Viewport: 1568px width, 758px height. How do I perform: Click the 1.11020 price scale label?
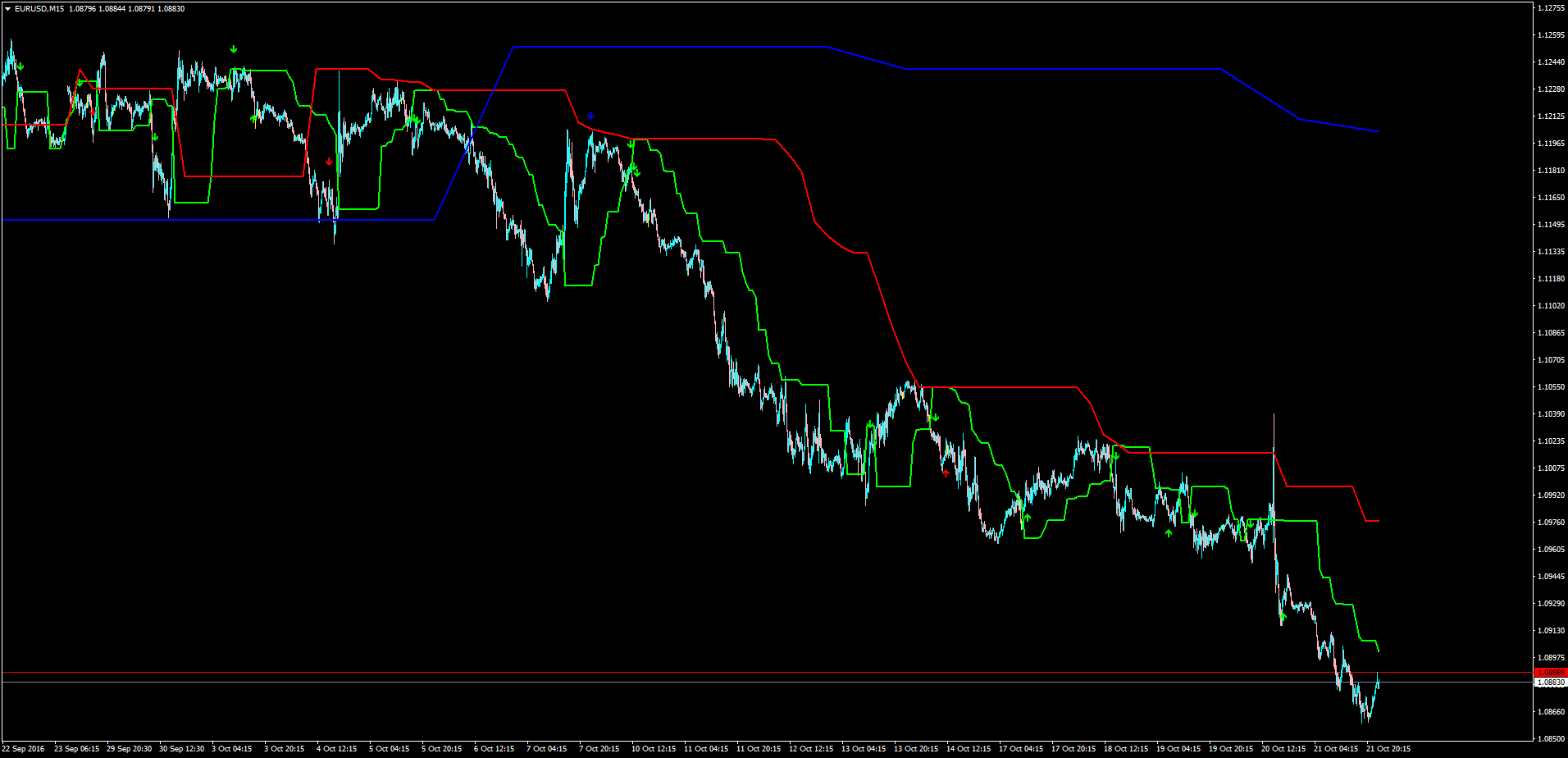1552,306
